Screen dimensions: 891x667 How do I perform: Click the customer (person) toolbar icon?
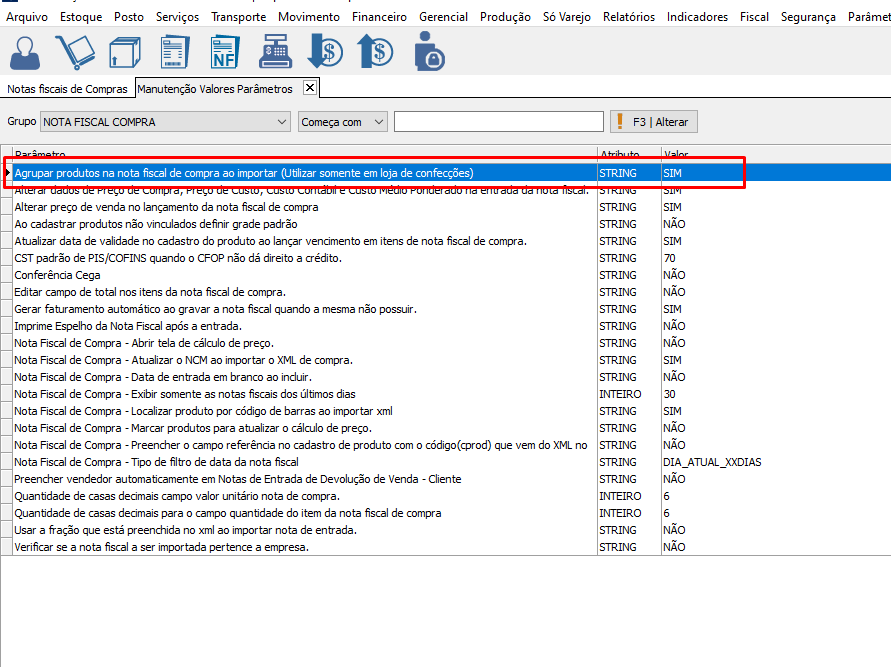point(27,52)
